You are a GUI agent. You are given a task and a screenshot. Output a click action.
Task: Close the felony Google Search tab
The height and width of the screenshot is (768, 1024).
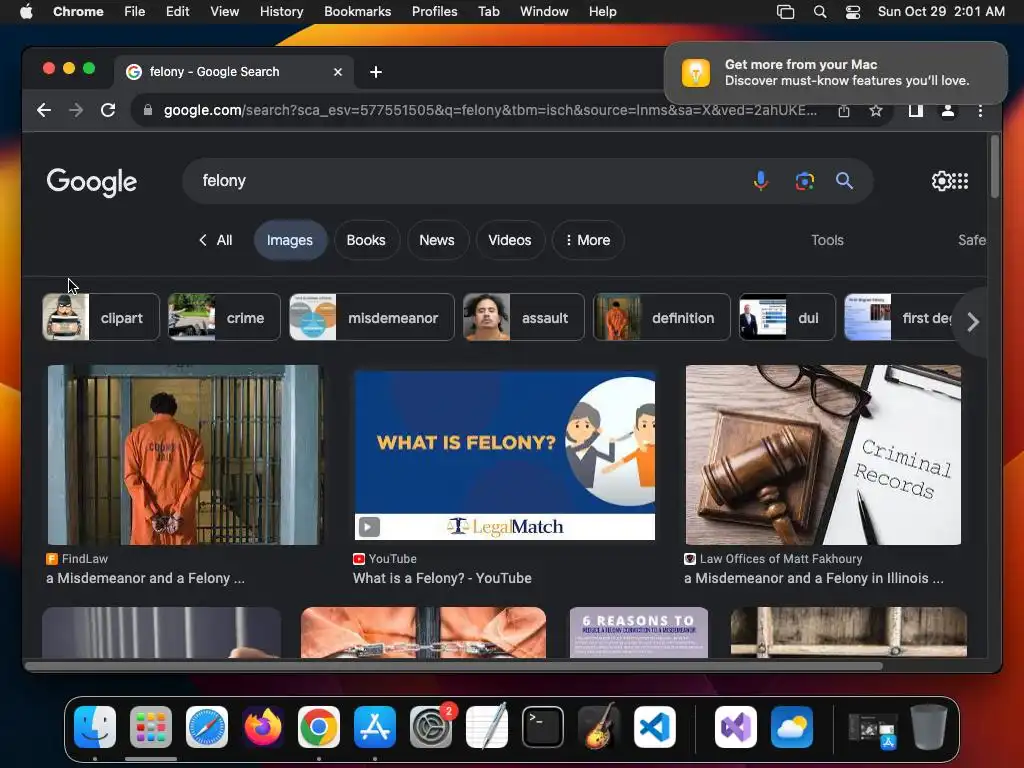pyautogui.click(x=338, y=72)
